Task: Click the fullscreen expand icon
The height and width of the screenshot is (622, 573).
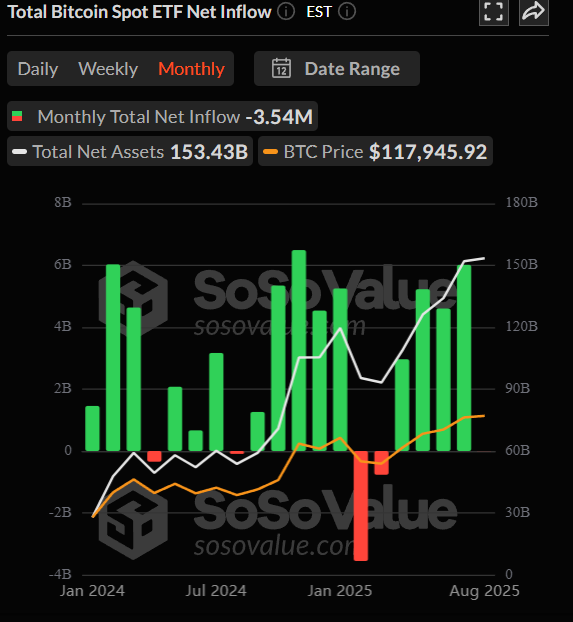Action: point(494,12)
